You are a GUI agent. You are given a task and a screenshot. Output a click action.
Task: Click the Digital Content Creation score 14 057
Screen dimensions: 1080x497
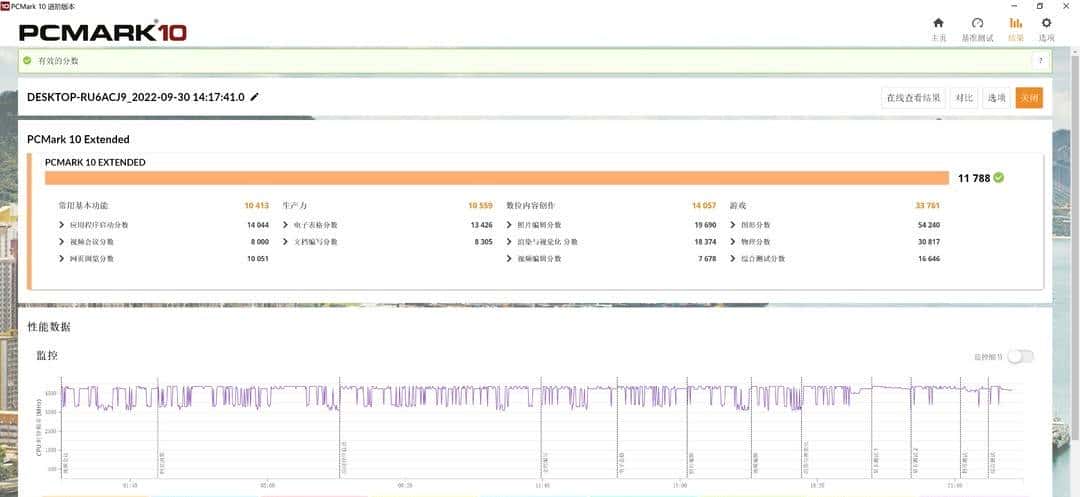point(704,205)
